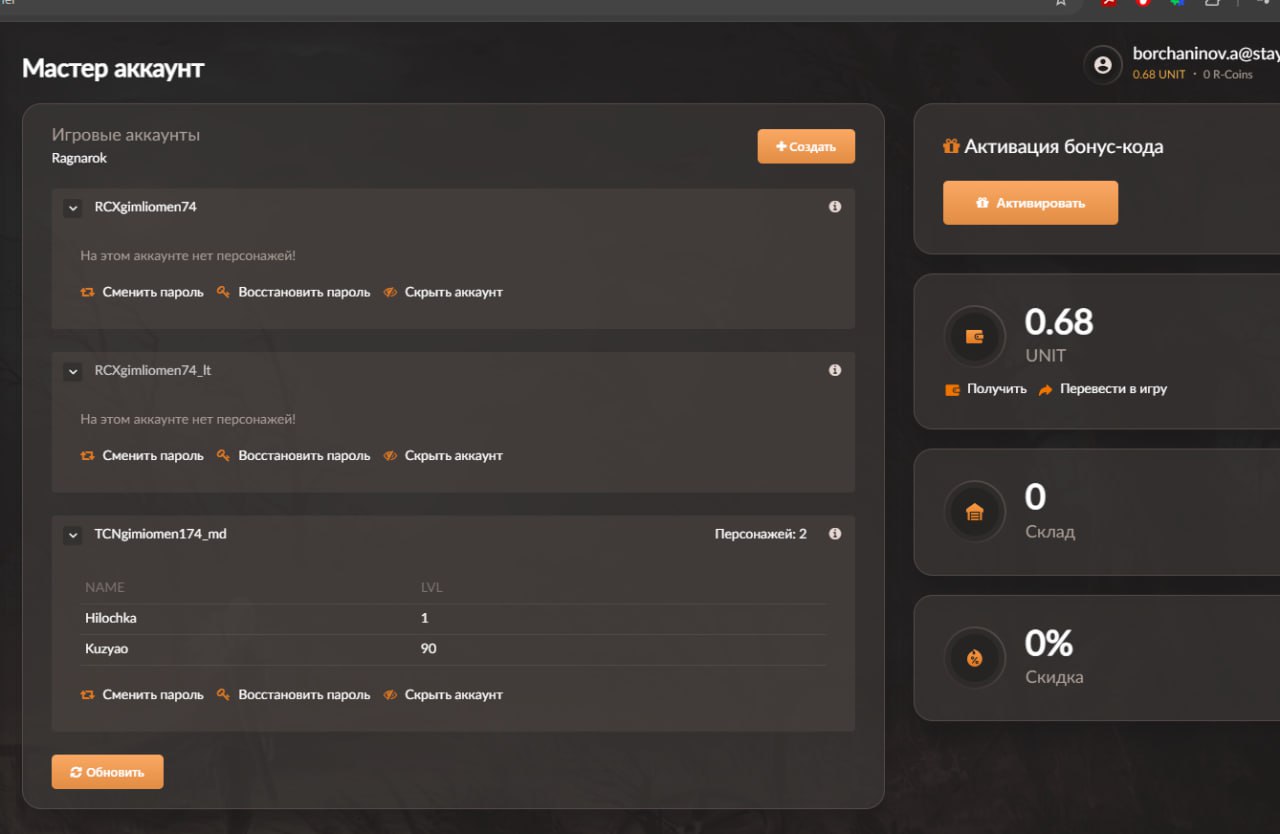Collapse the TCNgimiomen174_md account chevron

point(72,535)
